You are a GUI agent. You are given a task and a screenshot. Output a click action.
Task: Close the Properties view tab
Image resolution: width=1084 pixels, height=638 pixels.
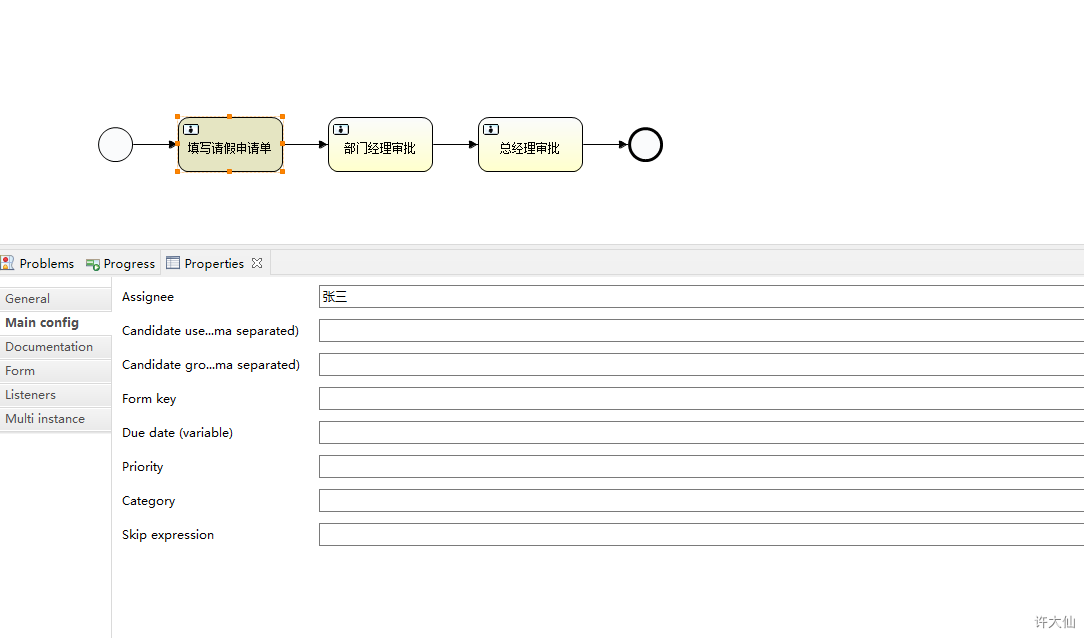click(x=257, y=263)
